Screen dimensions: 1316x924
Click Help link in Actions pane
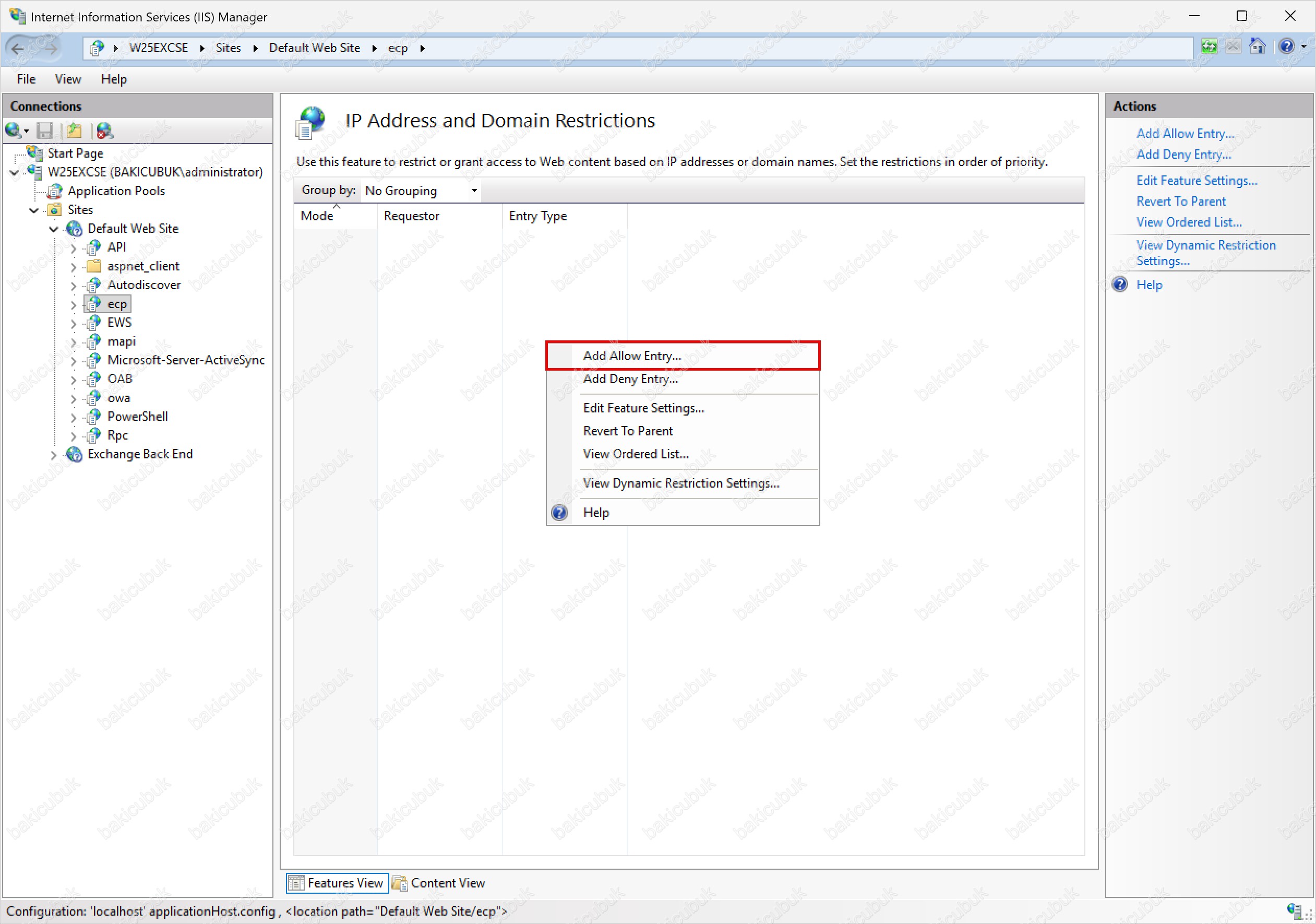click(1148, 285)
